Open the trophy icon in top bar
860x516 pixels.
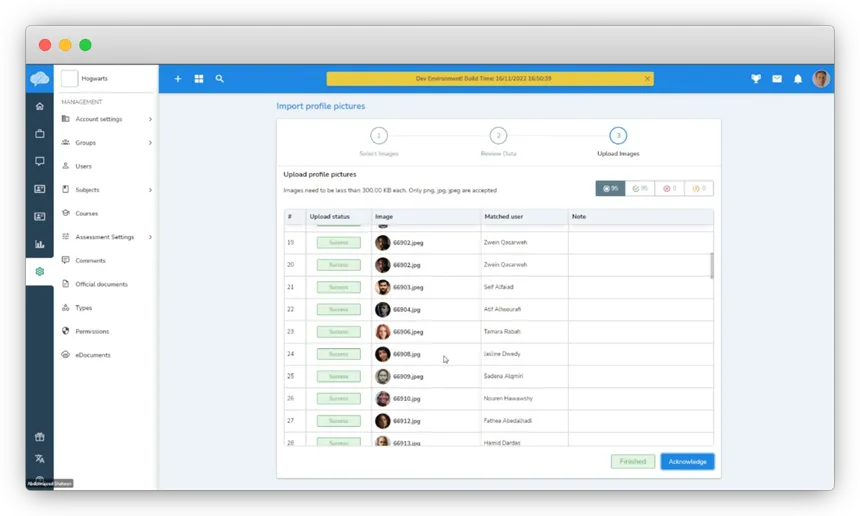point(756,79)
